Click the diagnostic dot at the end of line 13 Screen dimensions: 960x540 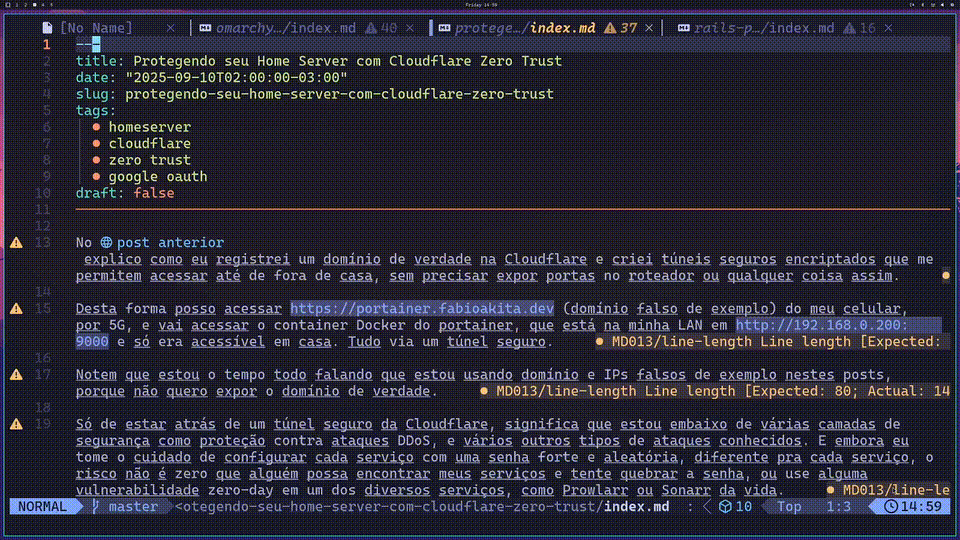(946, 276)
